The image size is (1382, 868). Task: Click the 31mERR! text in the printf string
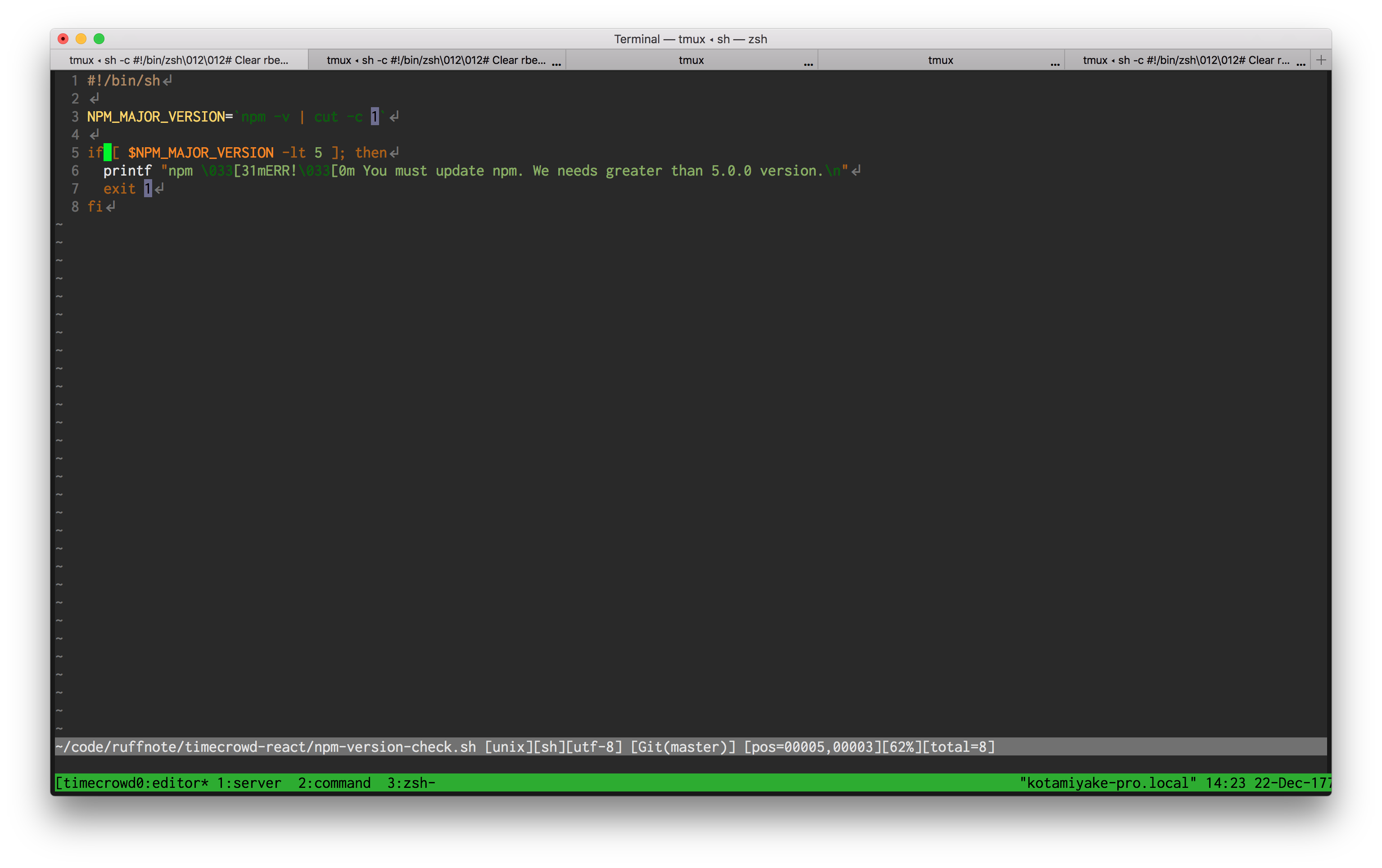[269, 171]
